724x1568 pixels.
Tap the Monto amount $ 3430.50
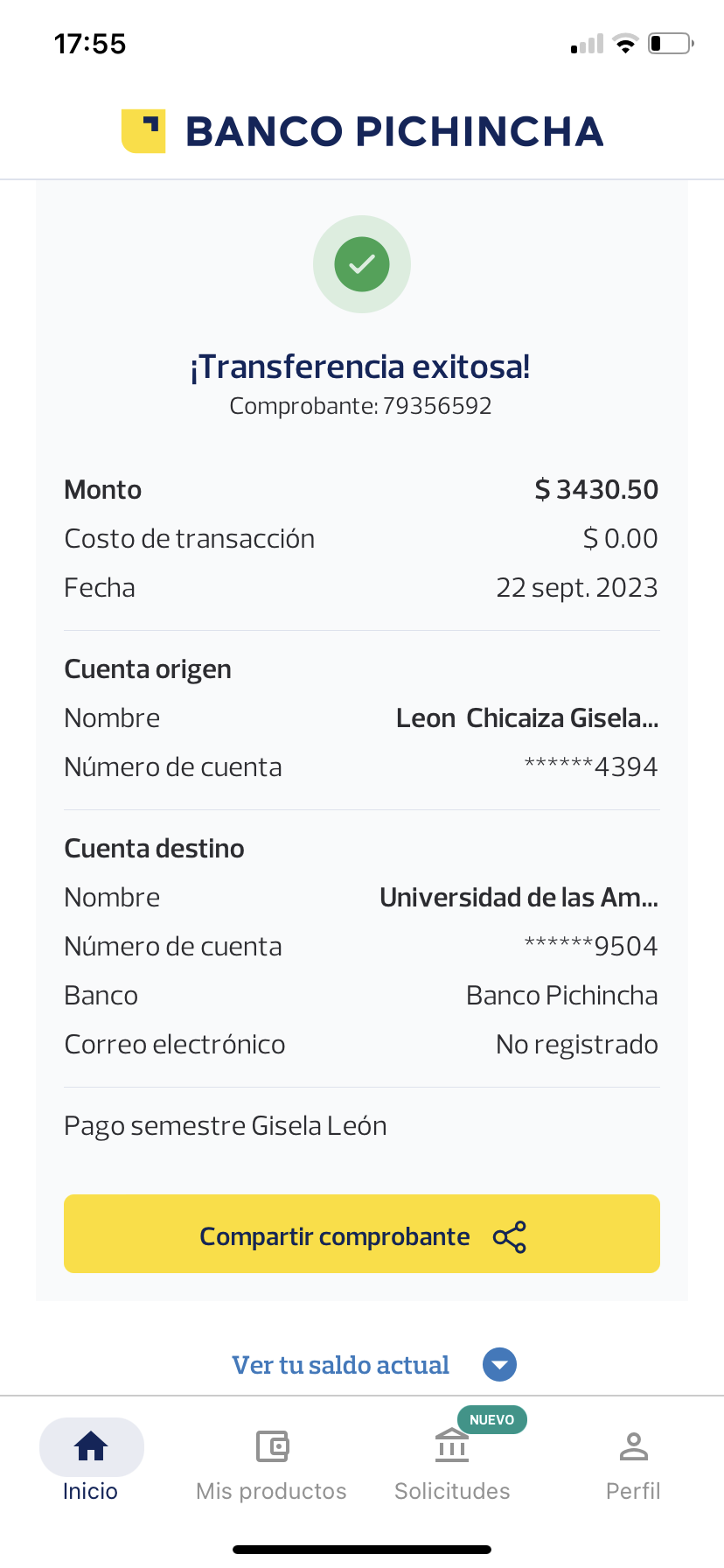pyautogui.click(x=596, y=490)
